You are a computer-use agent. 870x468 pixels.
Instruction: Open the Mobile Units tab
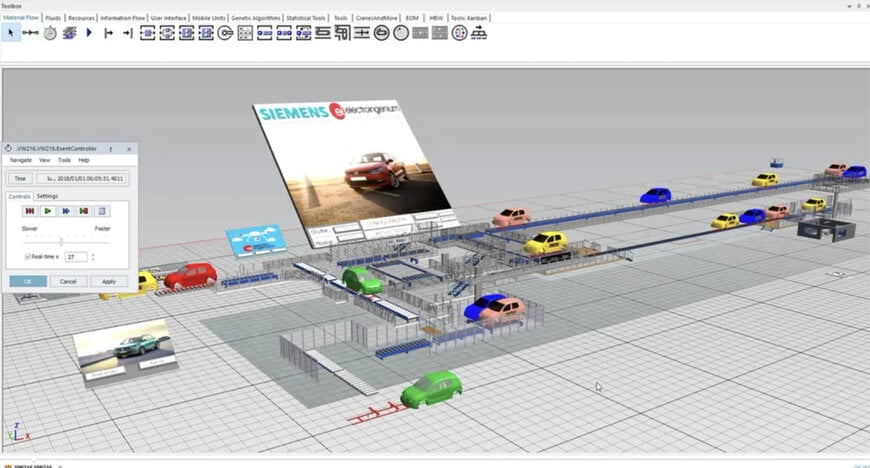point(209,18)
